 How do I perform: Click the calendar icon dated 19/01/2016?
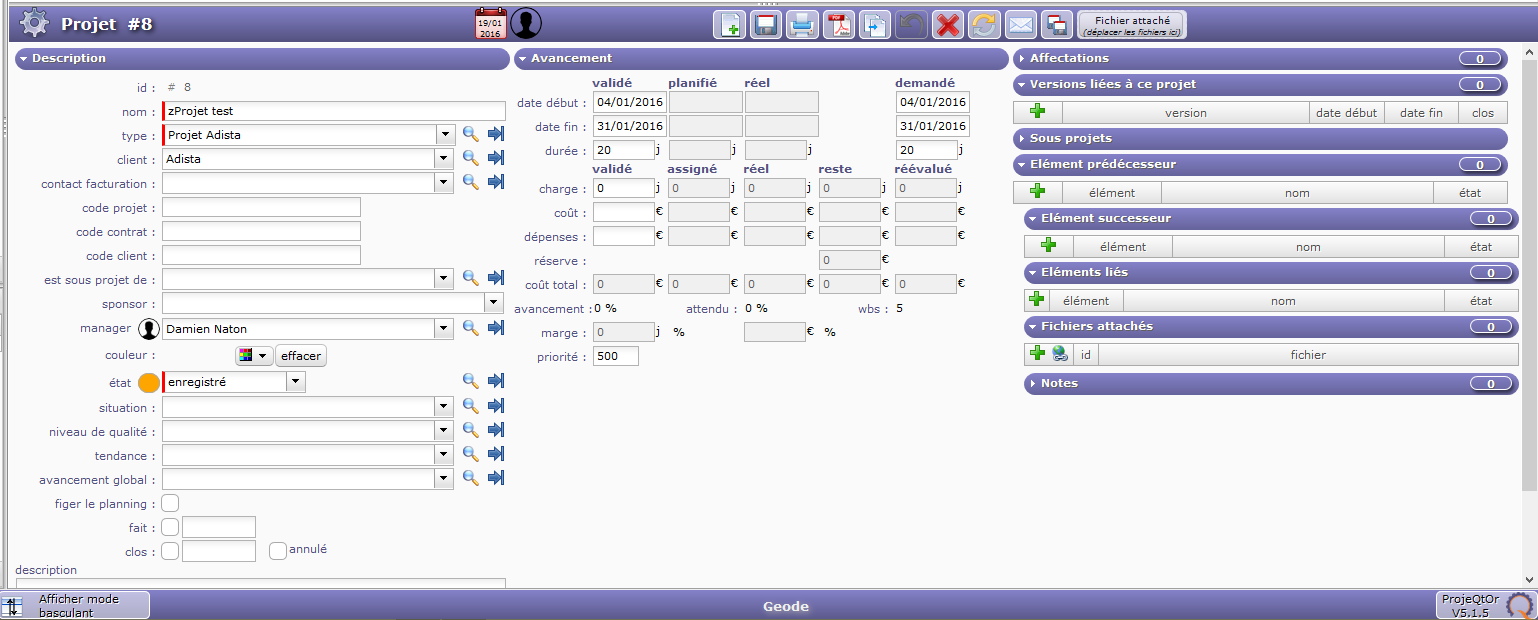point(490,24)
